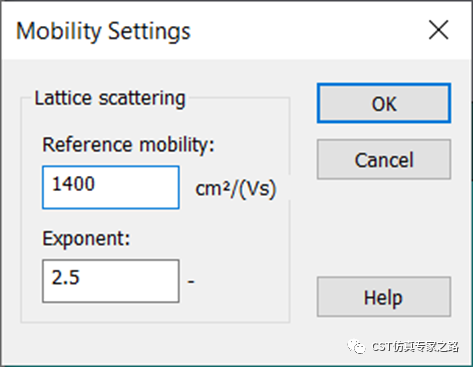Image resolution: width=473 pixels, height=367 pixels.
Task: Click the dash unit beside Exponent field
Action: 191,282
